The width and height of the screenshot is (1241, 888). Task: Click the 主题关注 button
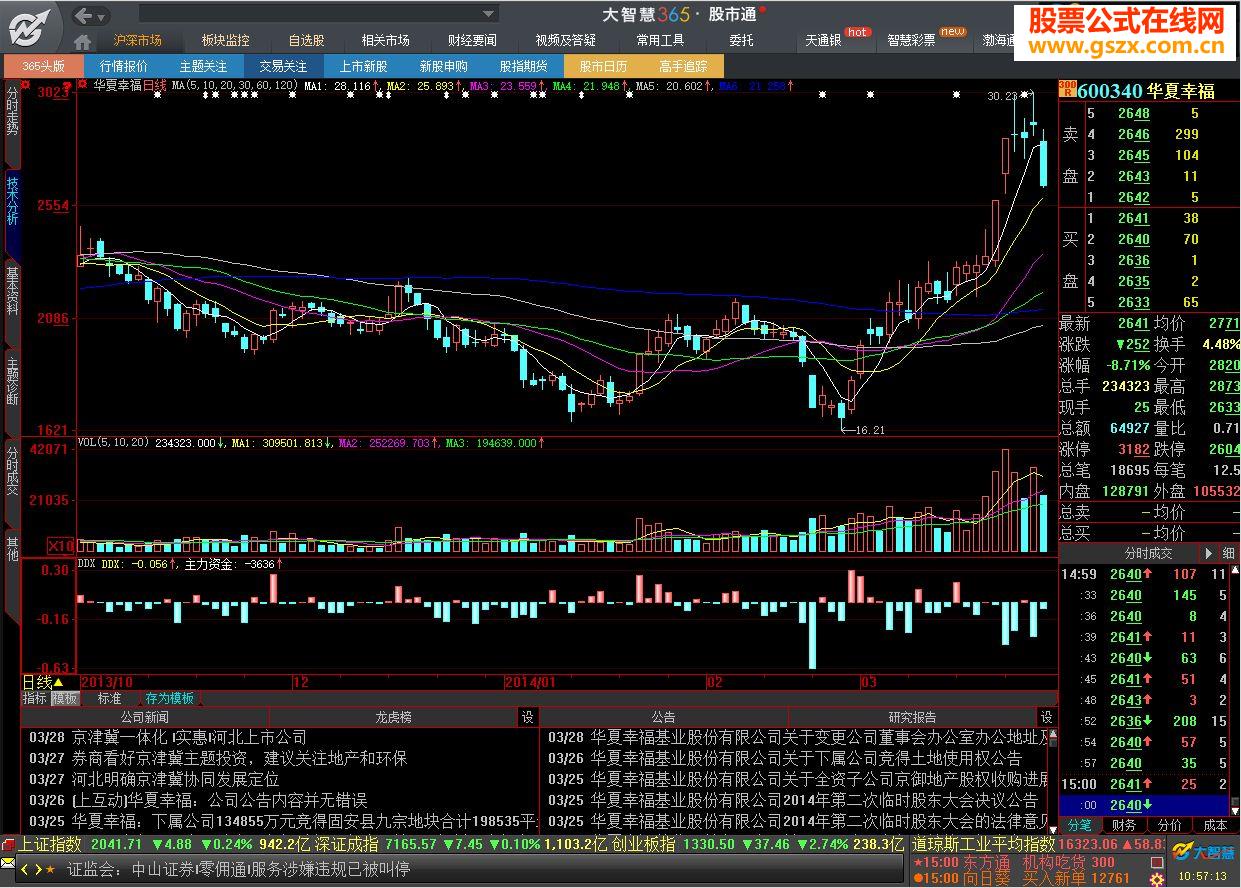204,67
